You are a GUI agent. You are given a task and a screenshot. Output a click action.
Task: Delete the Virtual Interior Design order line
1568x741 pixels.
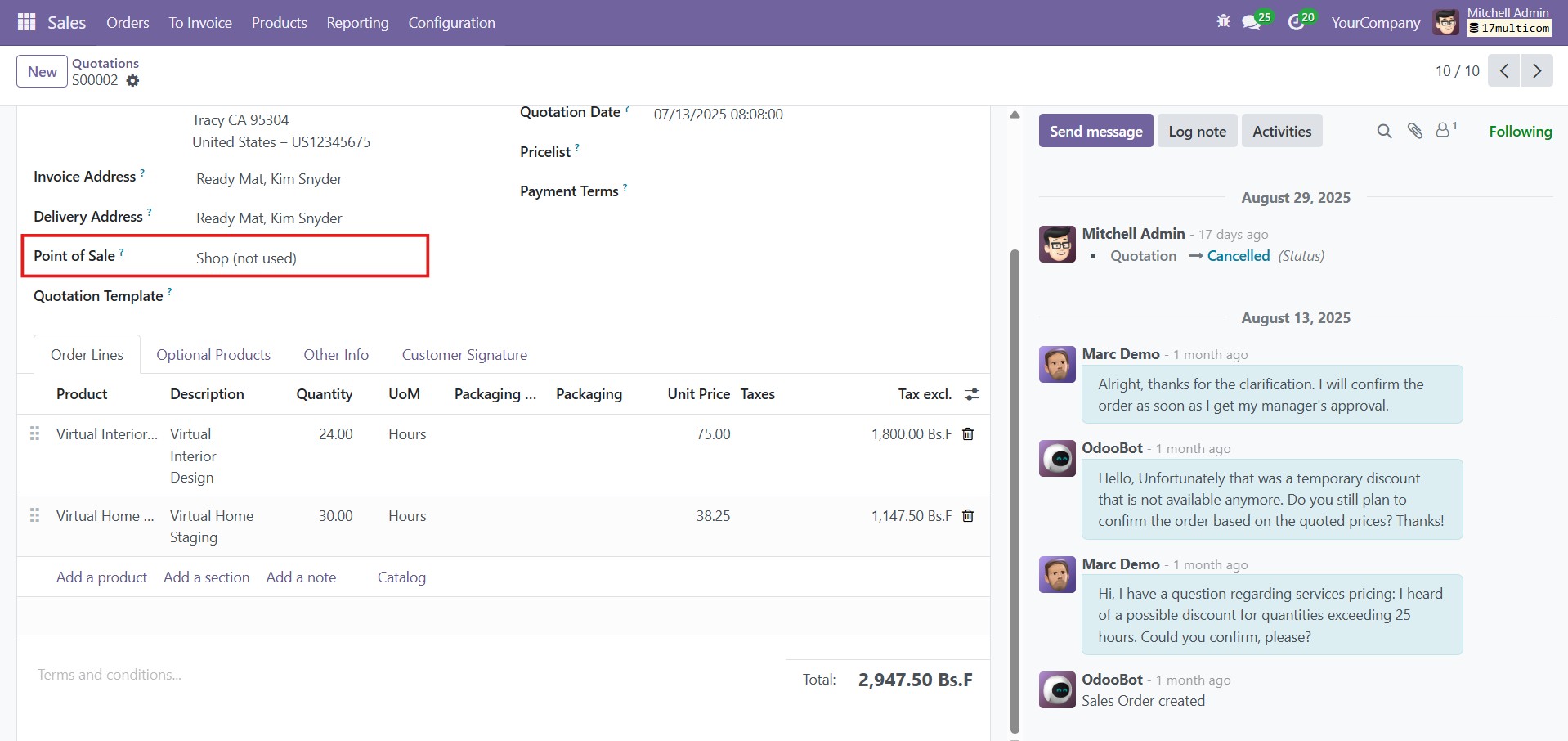click(968, 434)
